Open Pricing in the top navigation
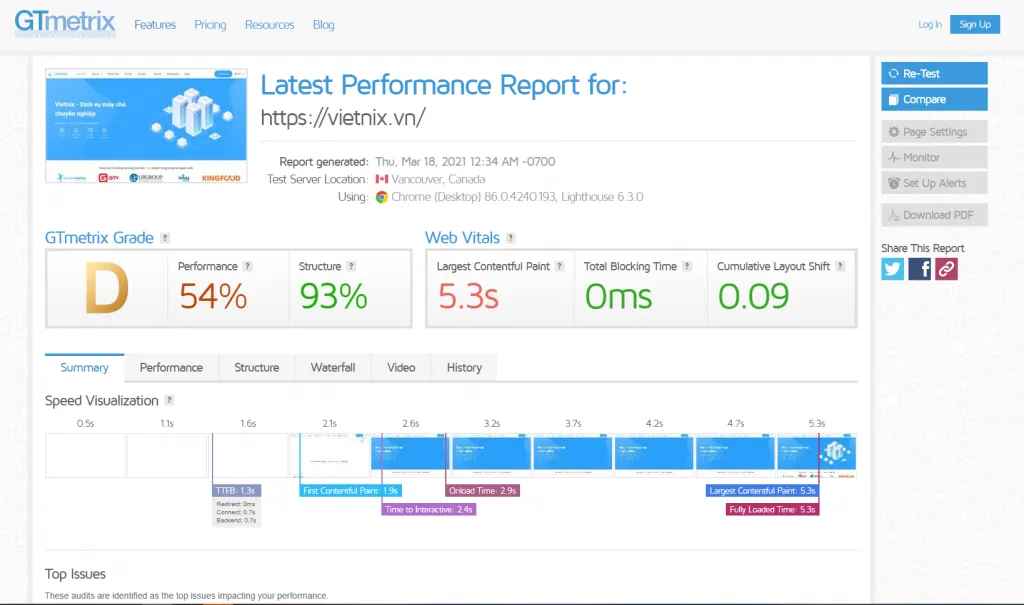The height and width of the screenshot is (605, 1024). 210,25
